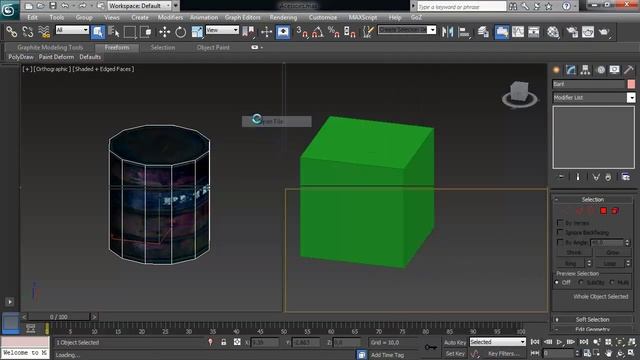Click the Add Time Tag label
This screenshot has width=640, height=360.
[x=387, y=355]
